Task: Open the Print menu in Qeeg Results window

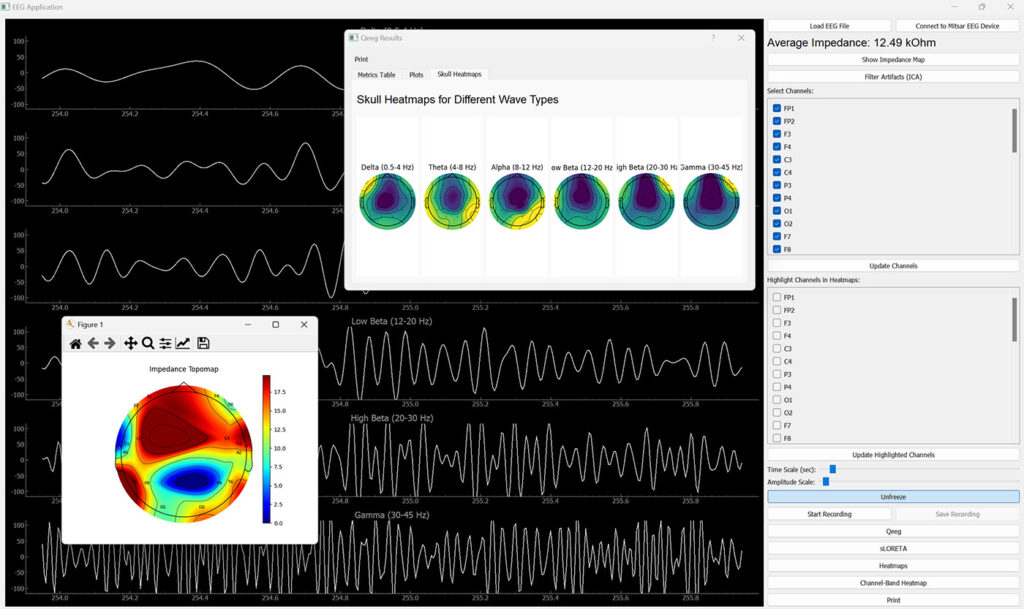Action: (x=361, y=60)
